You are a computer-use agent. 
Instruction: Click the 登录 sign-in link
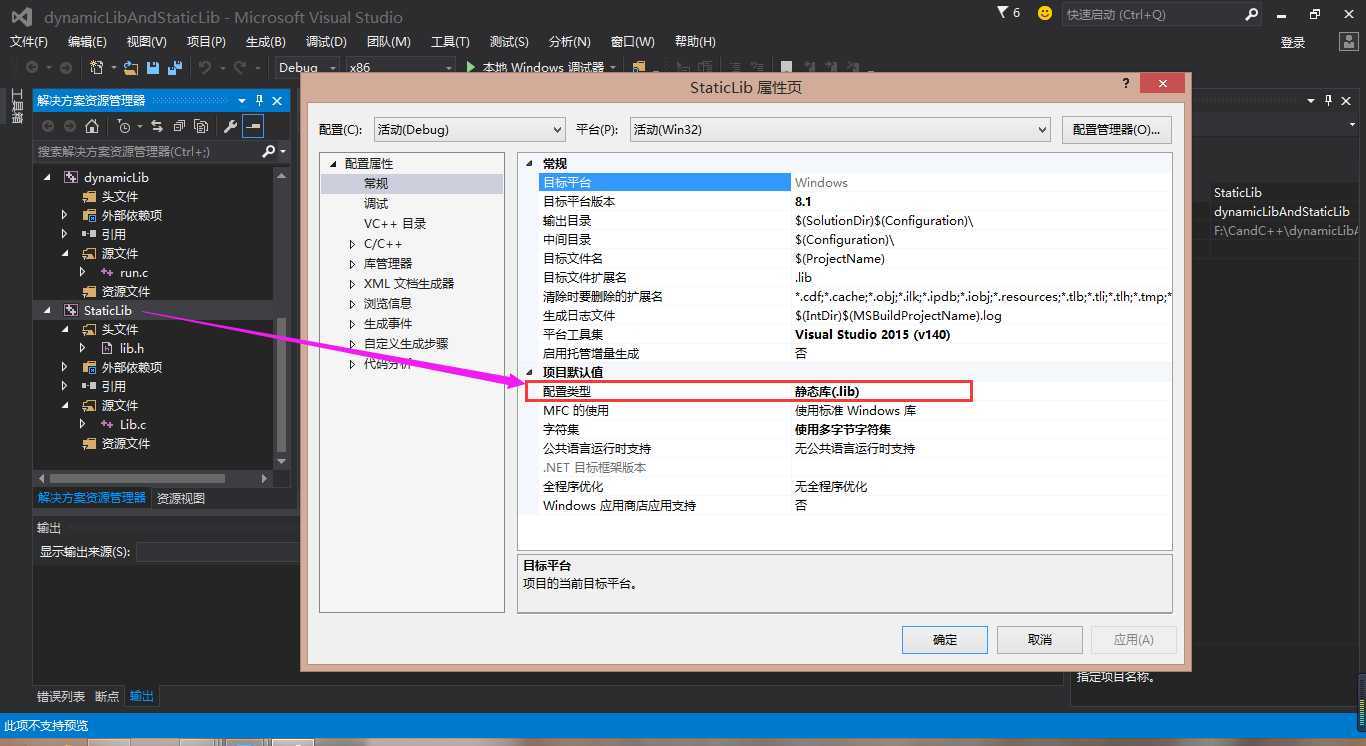coord(1293,42)
